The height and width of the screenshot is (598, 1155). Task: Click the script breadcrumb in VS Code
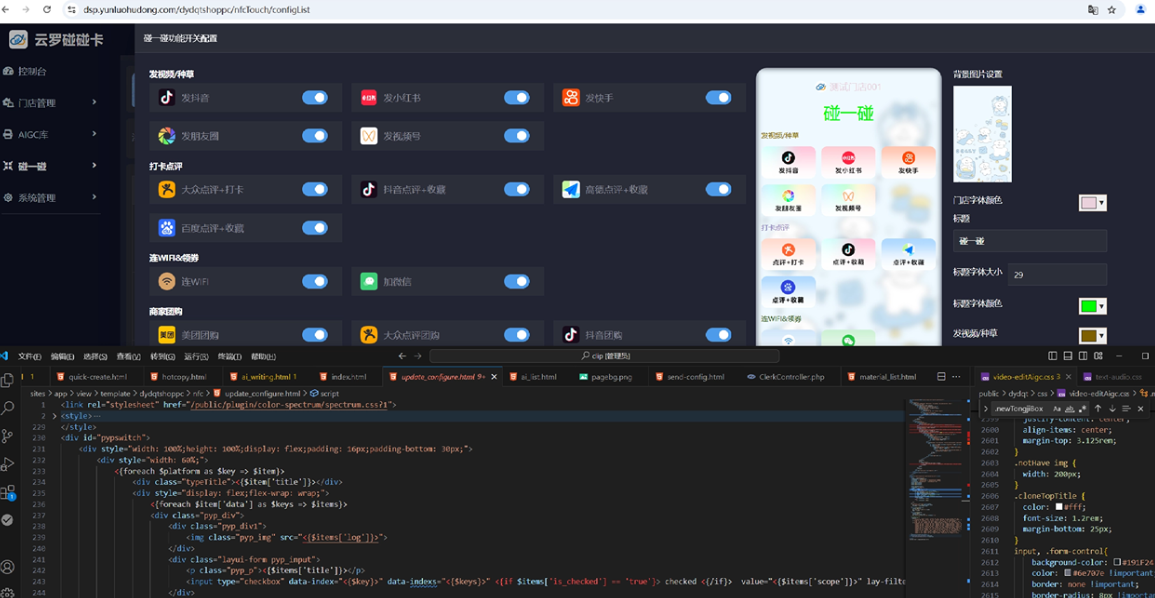pyautogui.click(x=324, y=394)
